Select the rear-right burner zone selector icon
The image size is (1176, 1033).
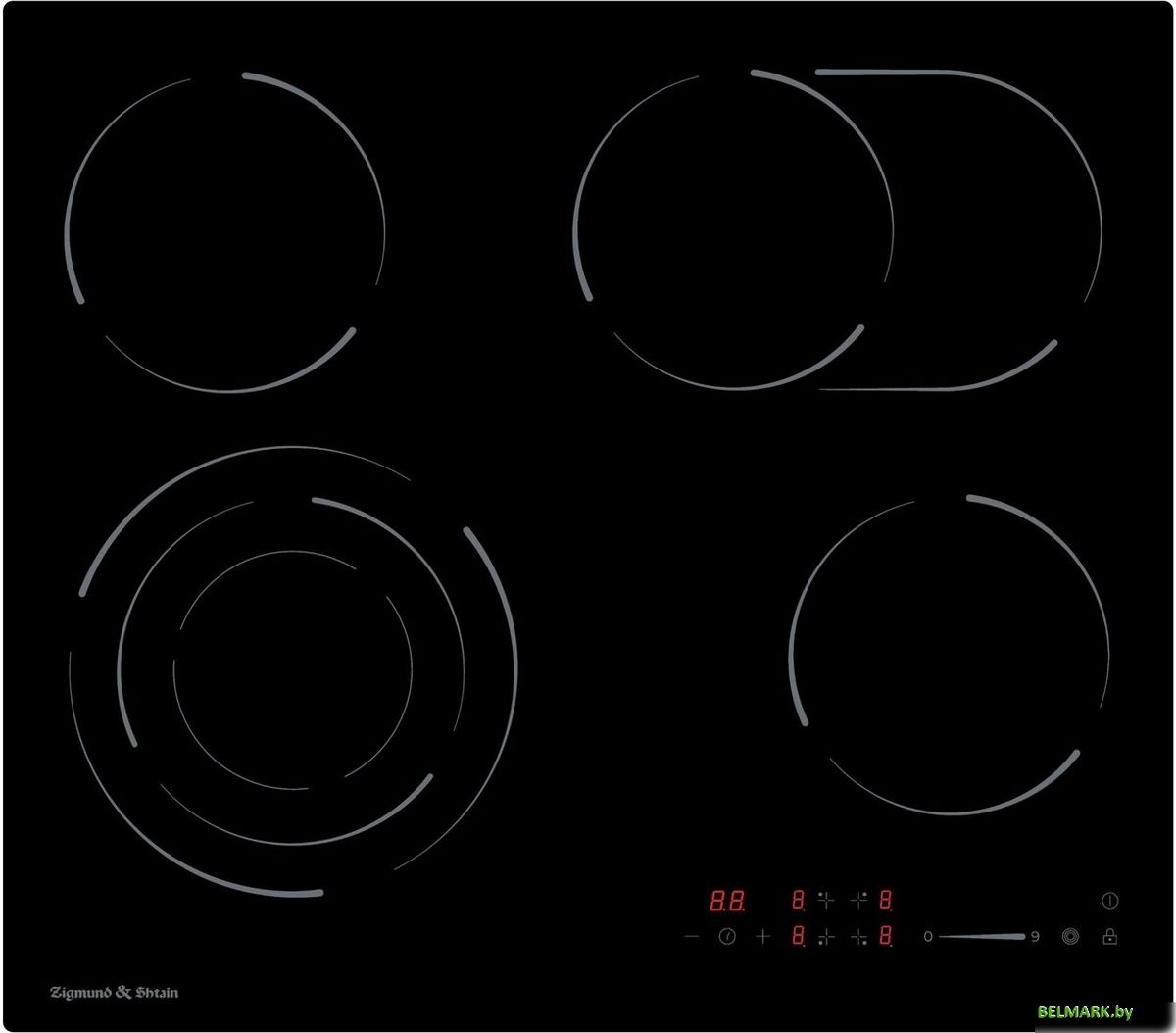[859, 900]
